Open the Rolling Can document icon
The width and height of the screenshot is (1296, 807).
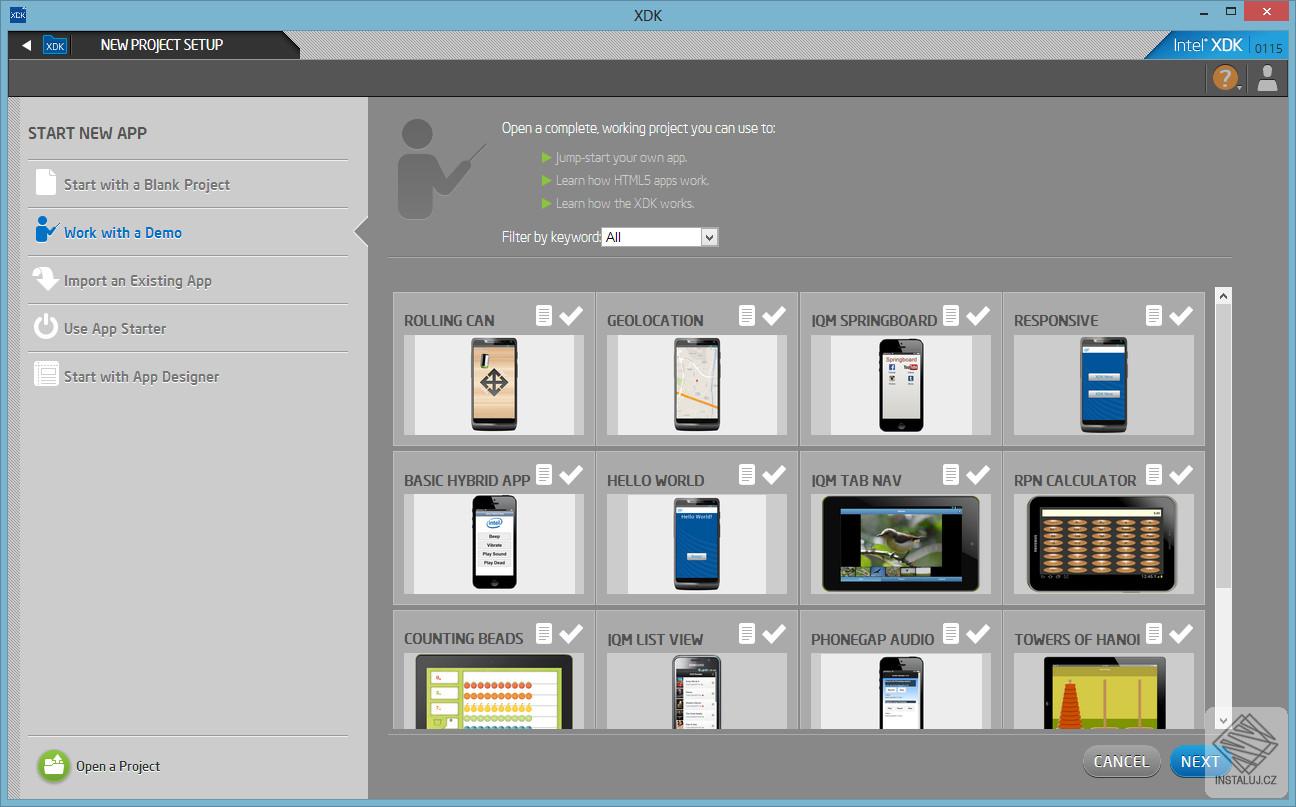(544, 315)
